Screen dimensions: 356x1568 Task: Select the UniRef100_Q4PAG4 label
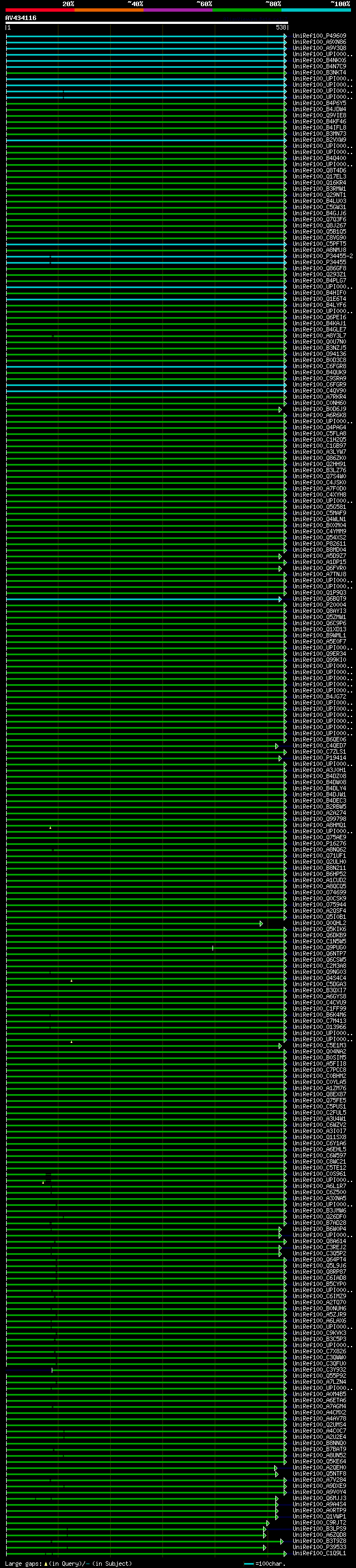pyautogui.click(x=319, y=427)
